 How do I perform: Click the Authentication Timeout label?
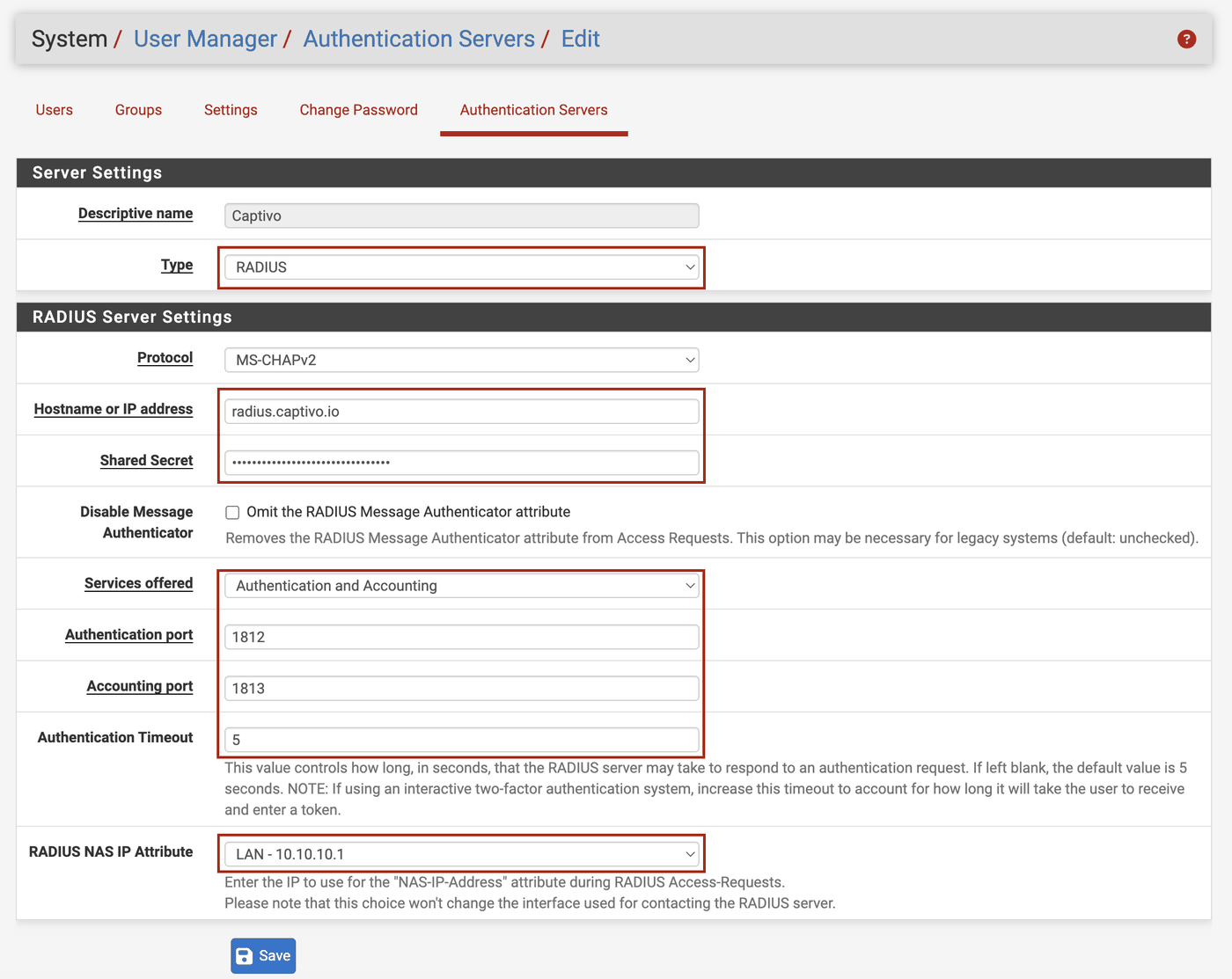[115, 737]
